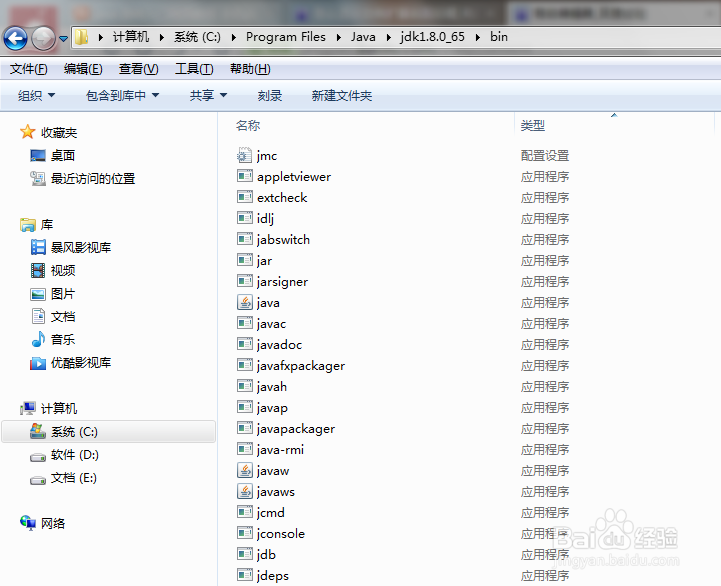Open the 编辑(E) menu
Screen dimensions: 721x586
pos(83,69)
